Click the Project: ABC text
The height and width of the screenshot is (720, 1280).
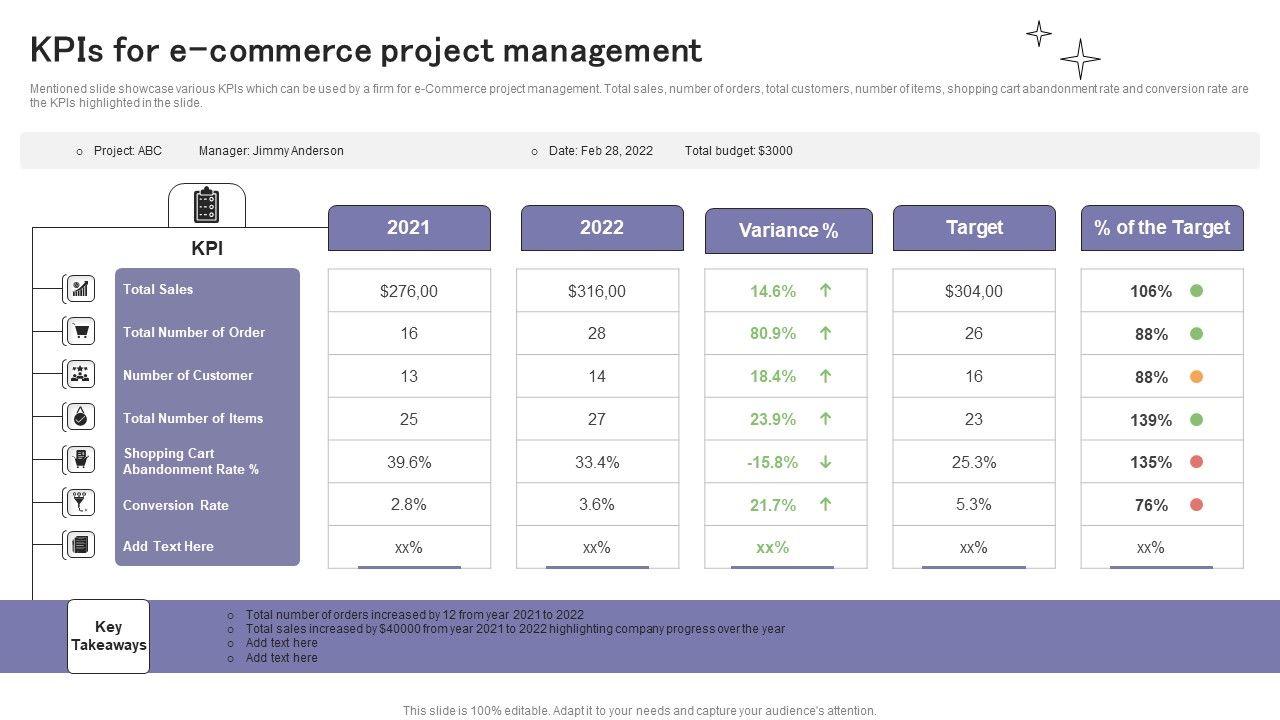point(128,151)
